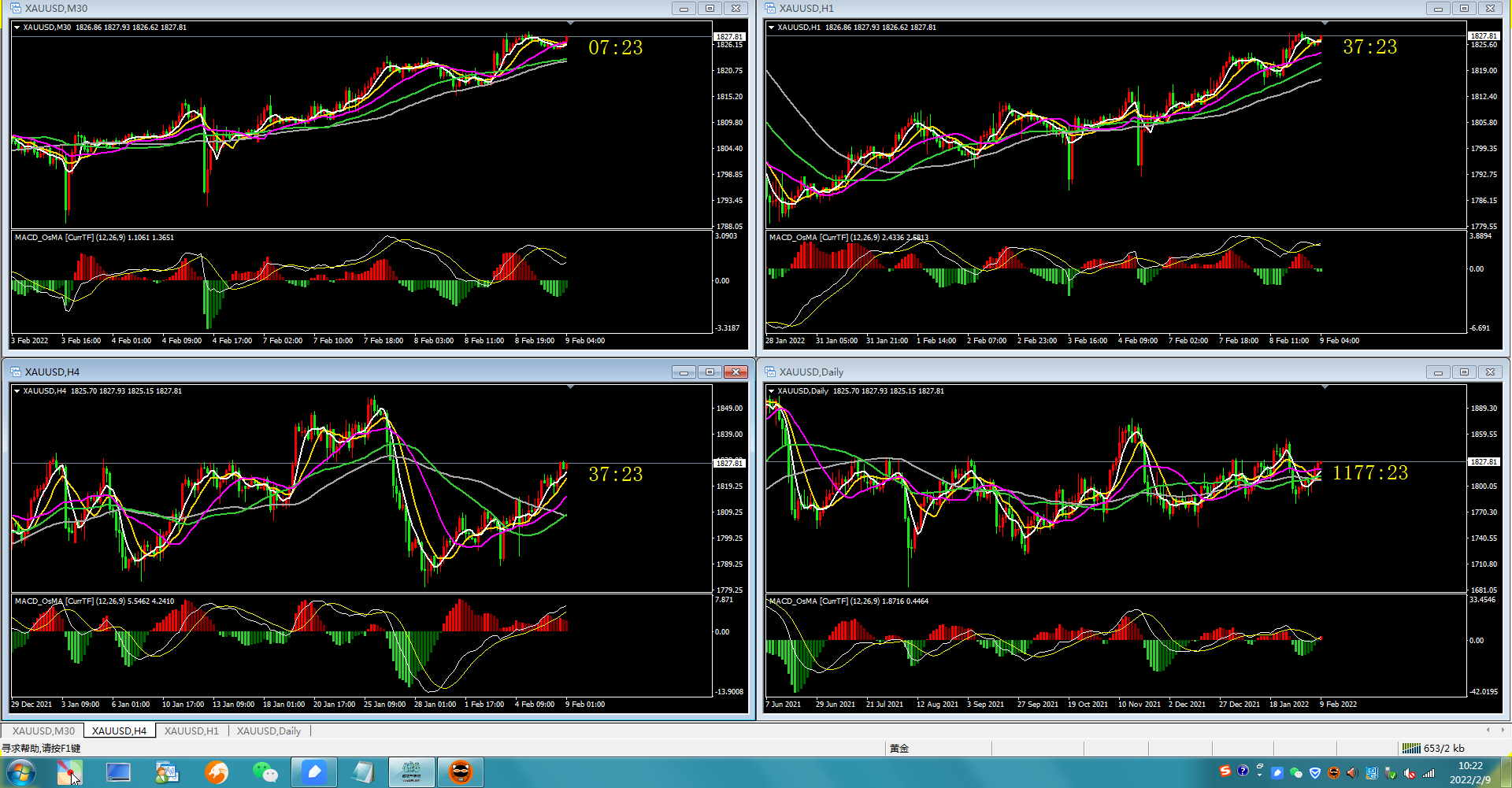
Task: Open the Sogou input tray icon
Action: (x=1225, y=771)
